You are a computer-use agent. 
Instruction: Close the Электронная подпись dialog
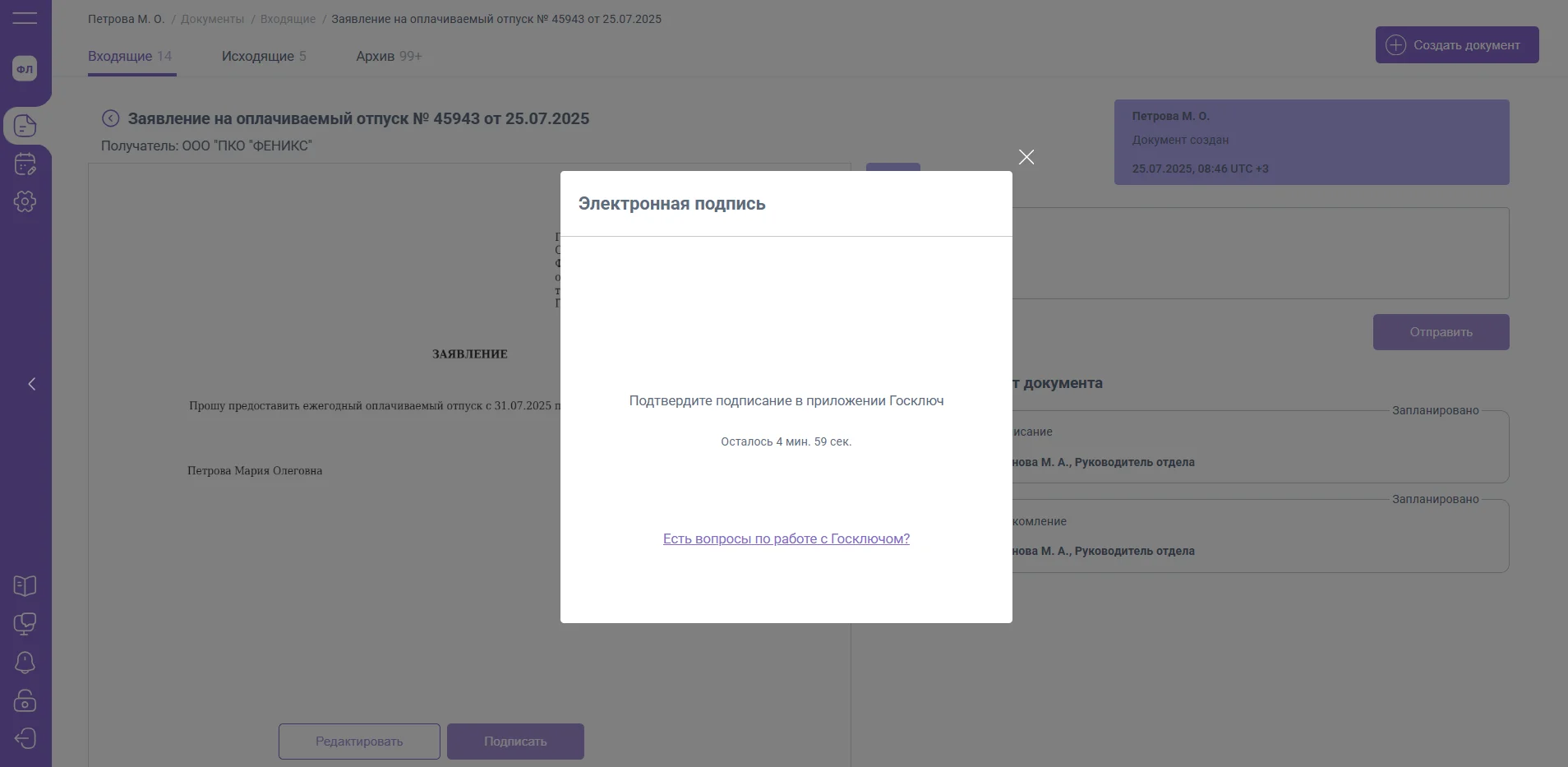pyautogui.click(x=1026, y=157)
